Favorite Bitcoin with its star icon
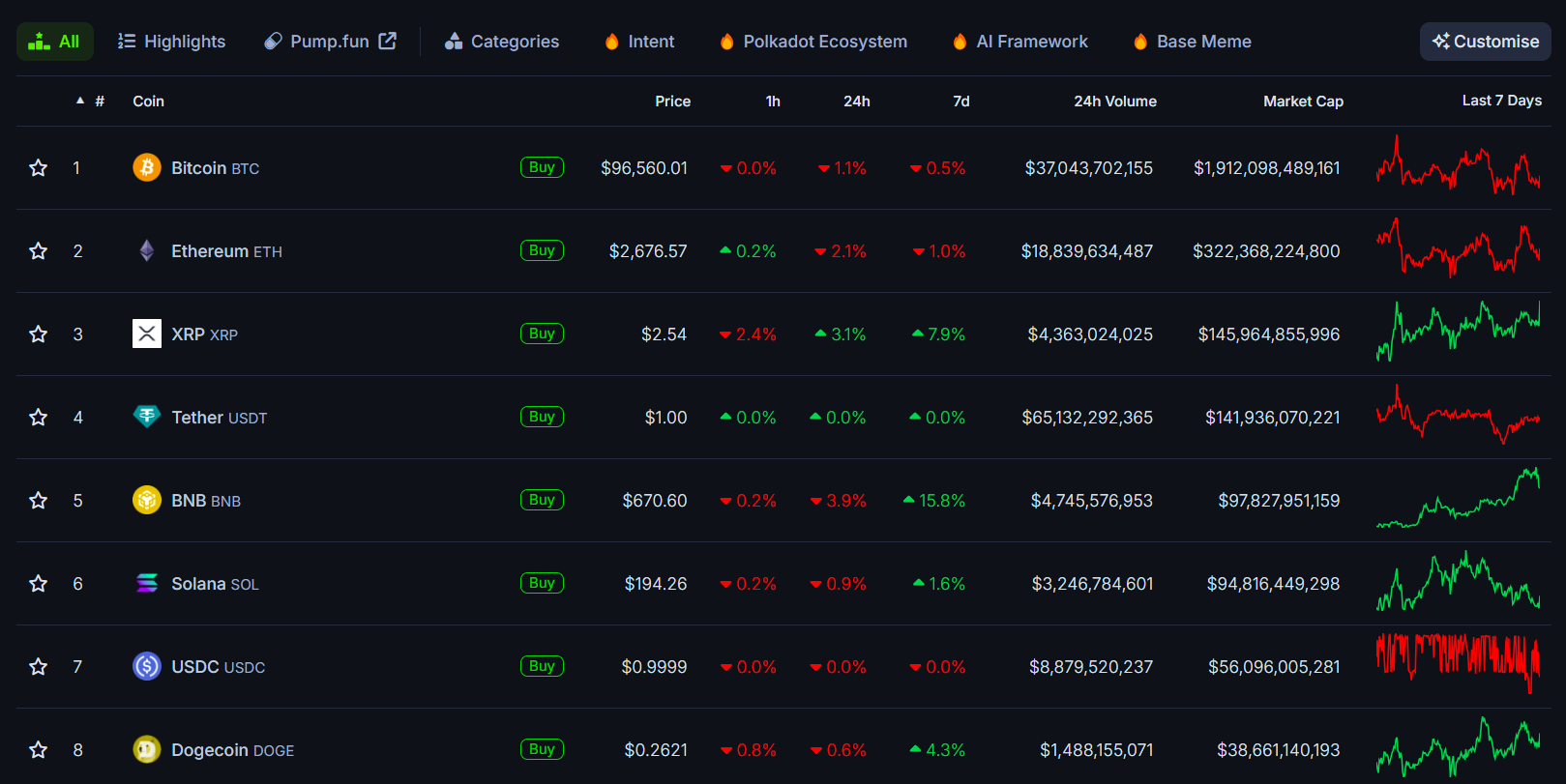 click(x=39, y=168)
